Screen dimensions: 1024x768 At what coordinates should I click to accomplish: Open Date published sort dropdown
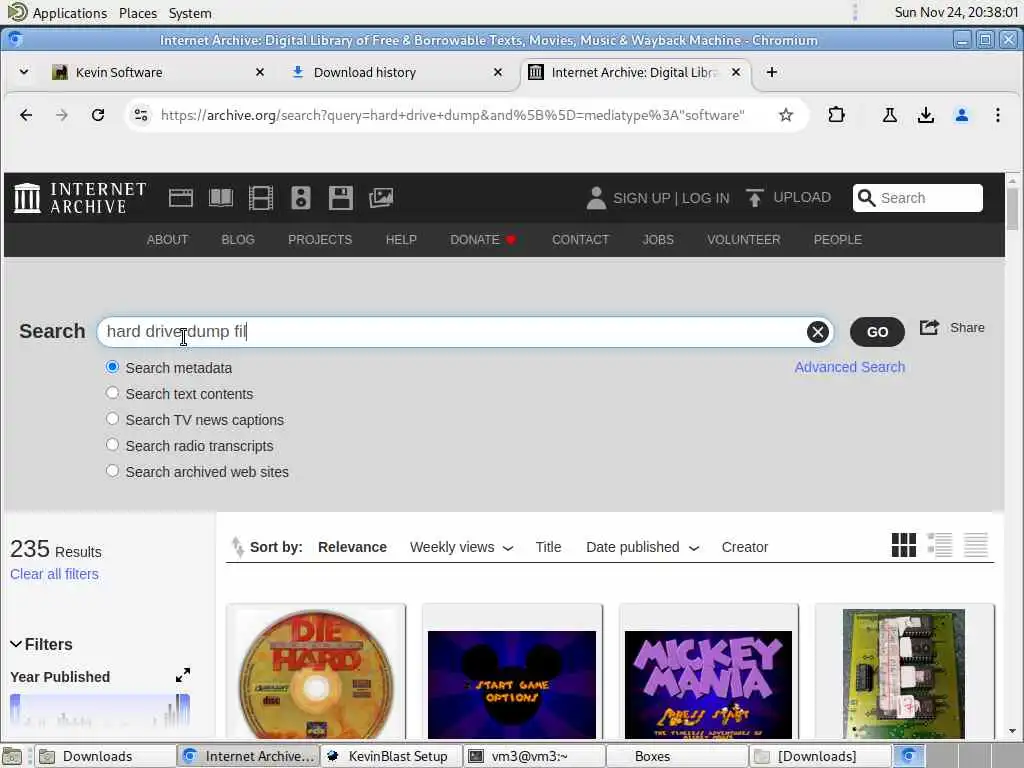[642, 547]
